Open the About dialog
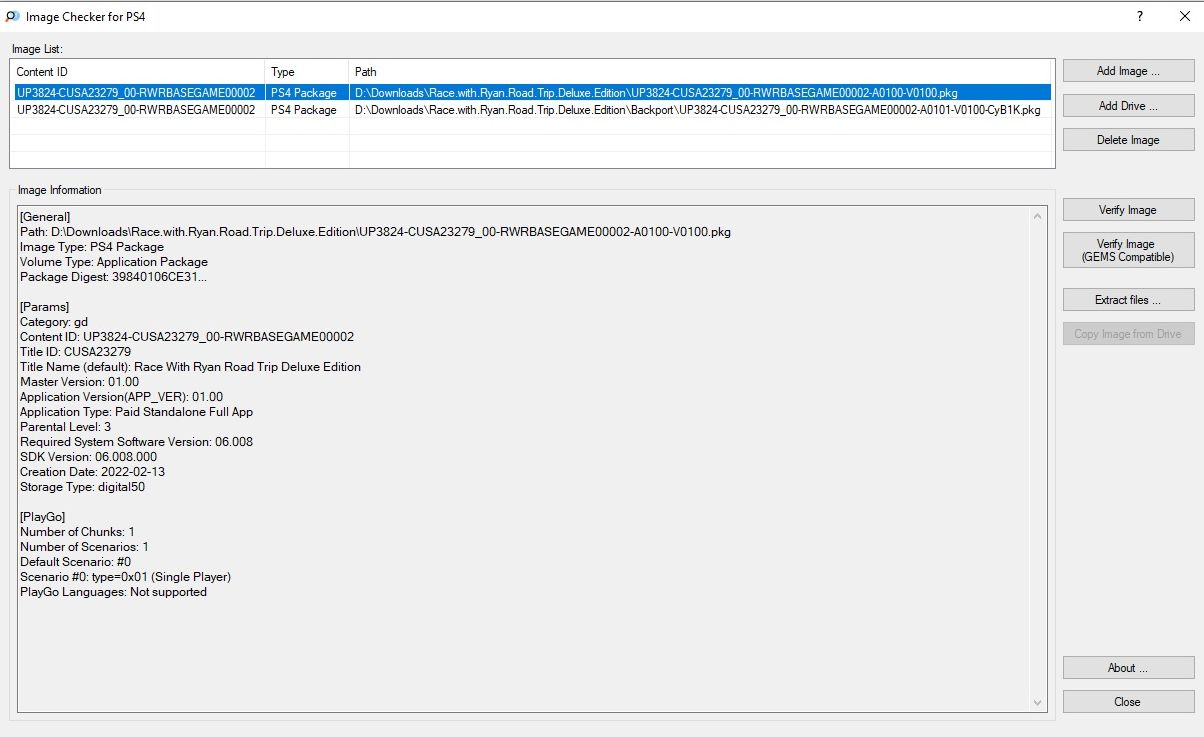 click(x=1128, y=668)
